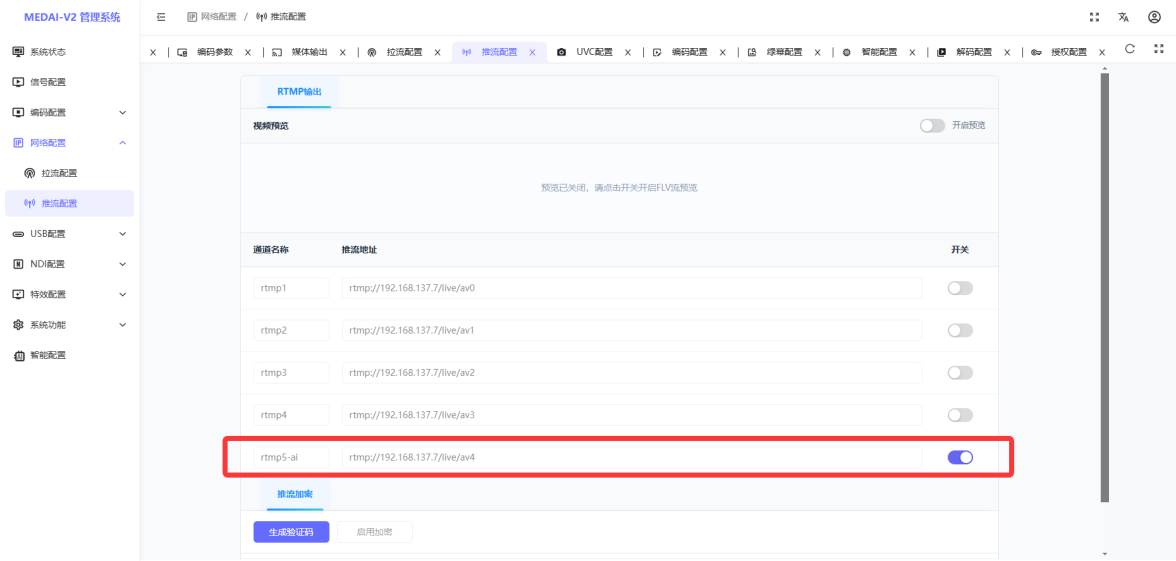1176x561 pixels.
Task: Close the 编码参数 tab
Action: point(248,52)
